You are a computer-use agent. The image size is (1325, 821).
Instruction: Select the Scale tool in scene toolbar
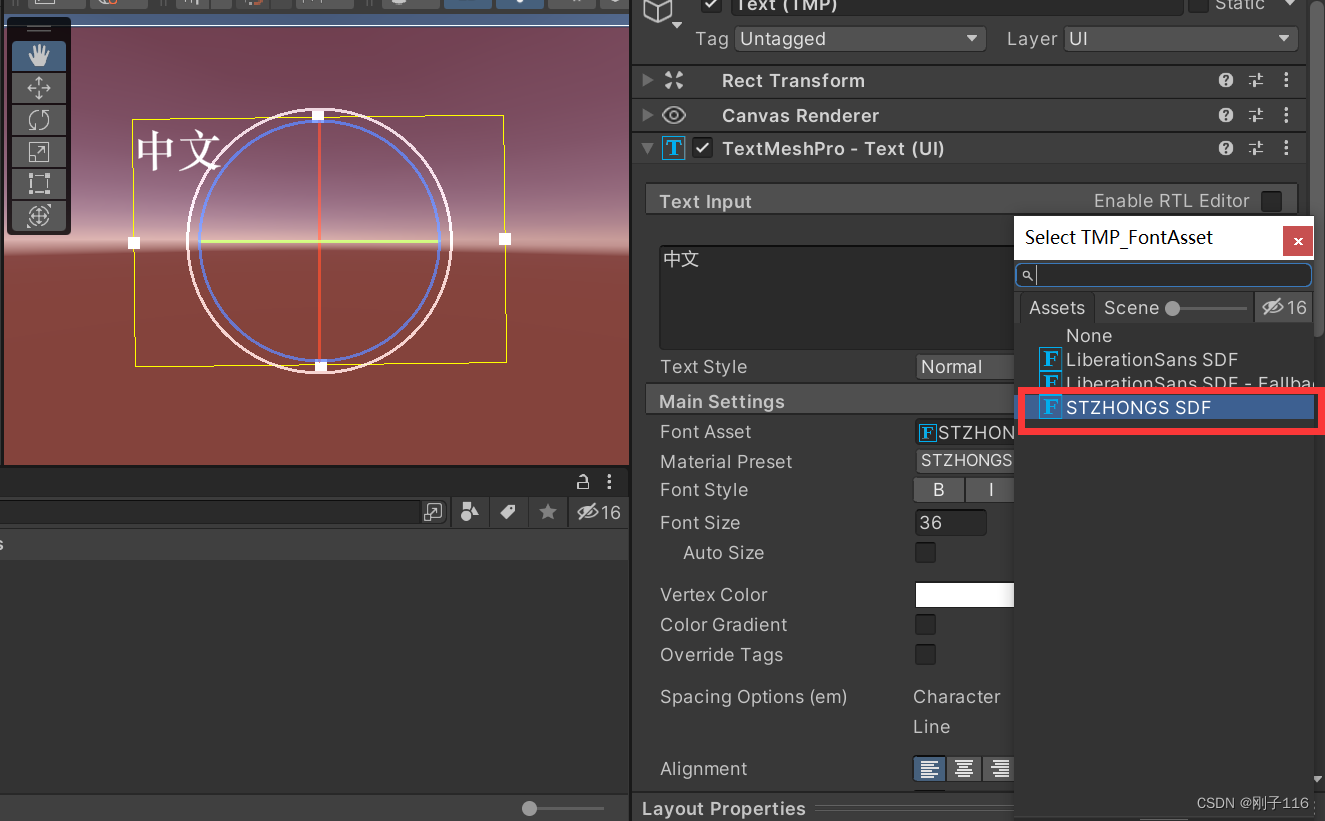[x=39, y=152]
